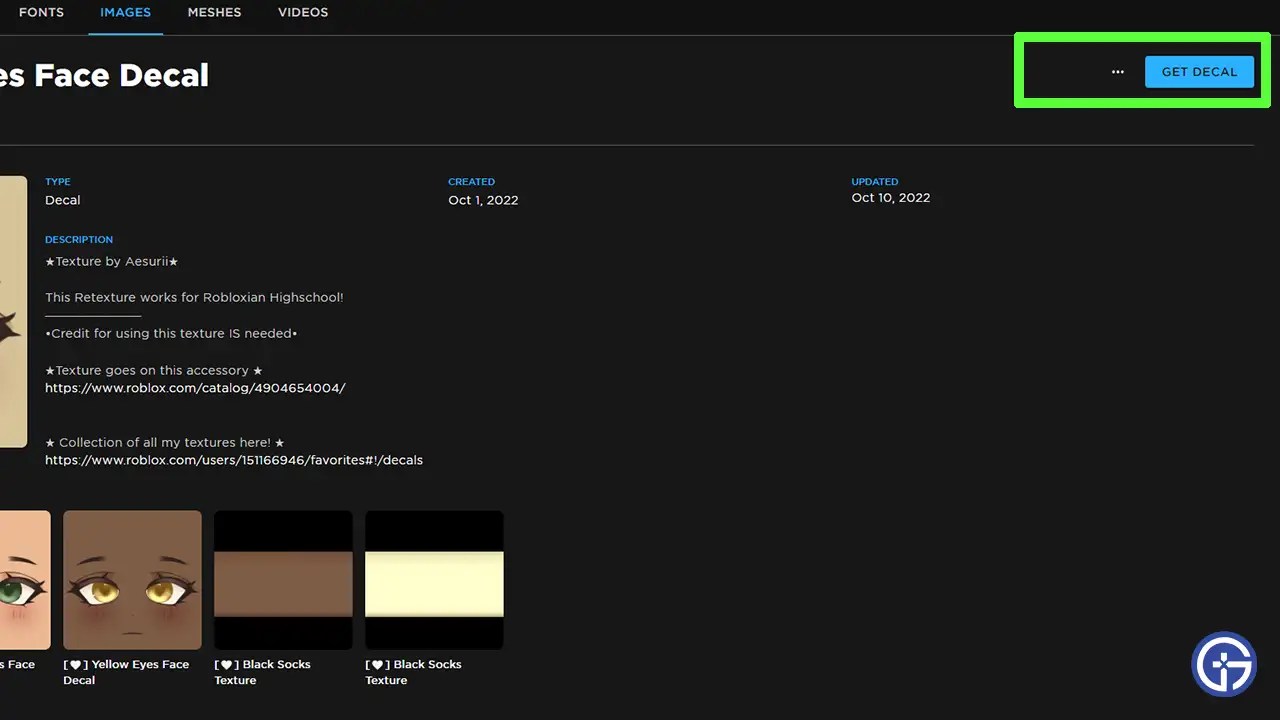Click the Yellow Eyes Face Decal title

(126, 672)
